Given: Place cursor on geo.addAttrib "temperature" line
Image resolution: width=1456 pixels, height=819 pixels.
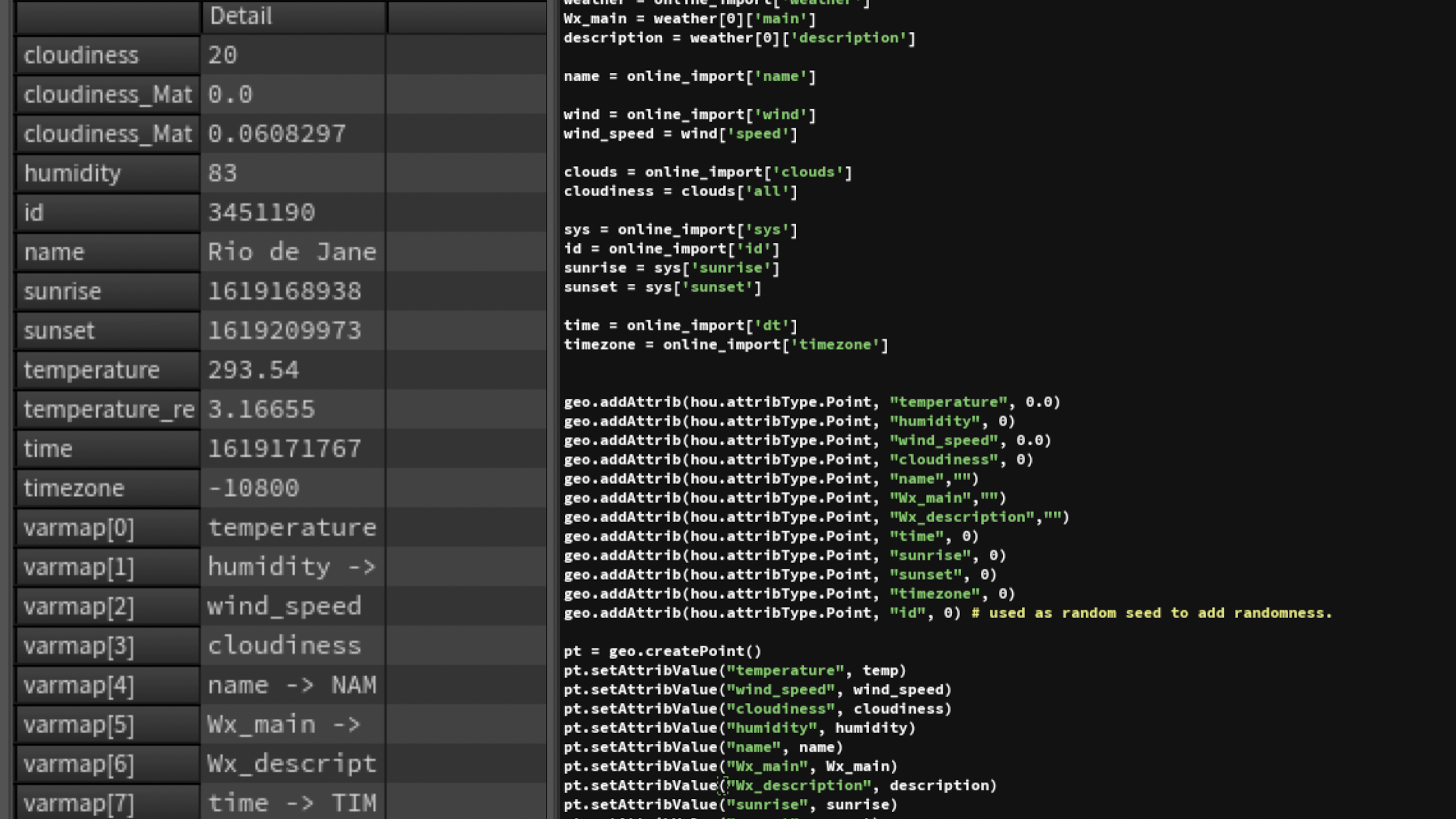Looking at the screenshot, I should pyautogui.click(x=811, y=402).
